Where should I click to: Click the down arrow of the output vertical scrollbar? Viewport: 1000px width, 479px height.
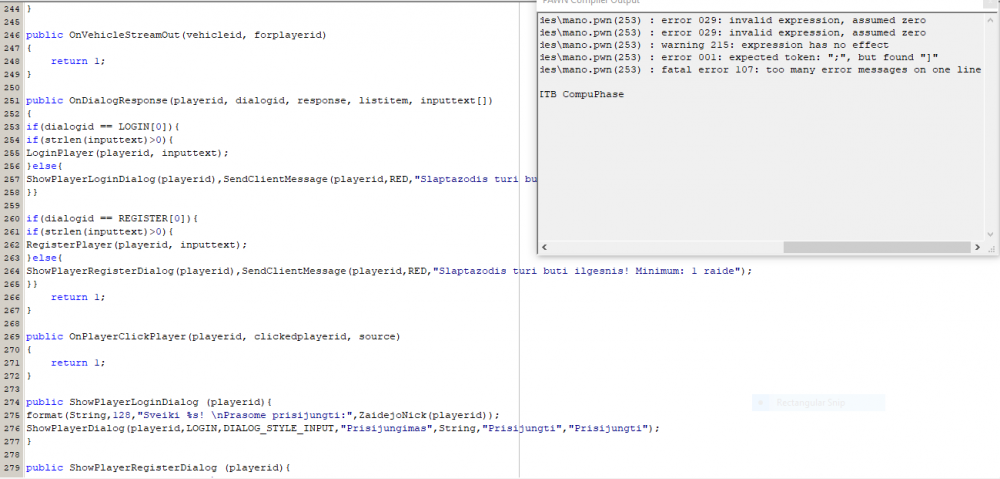click(990, 234)
